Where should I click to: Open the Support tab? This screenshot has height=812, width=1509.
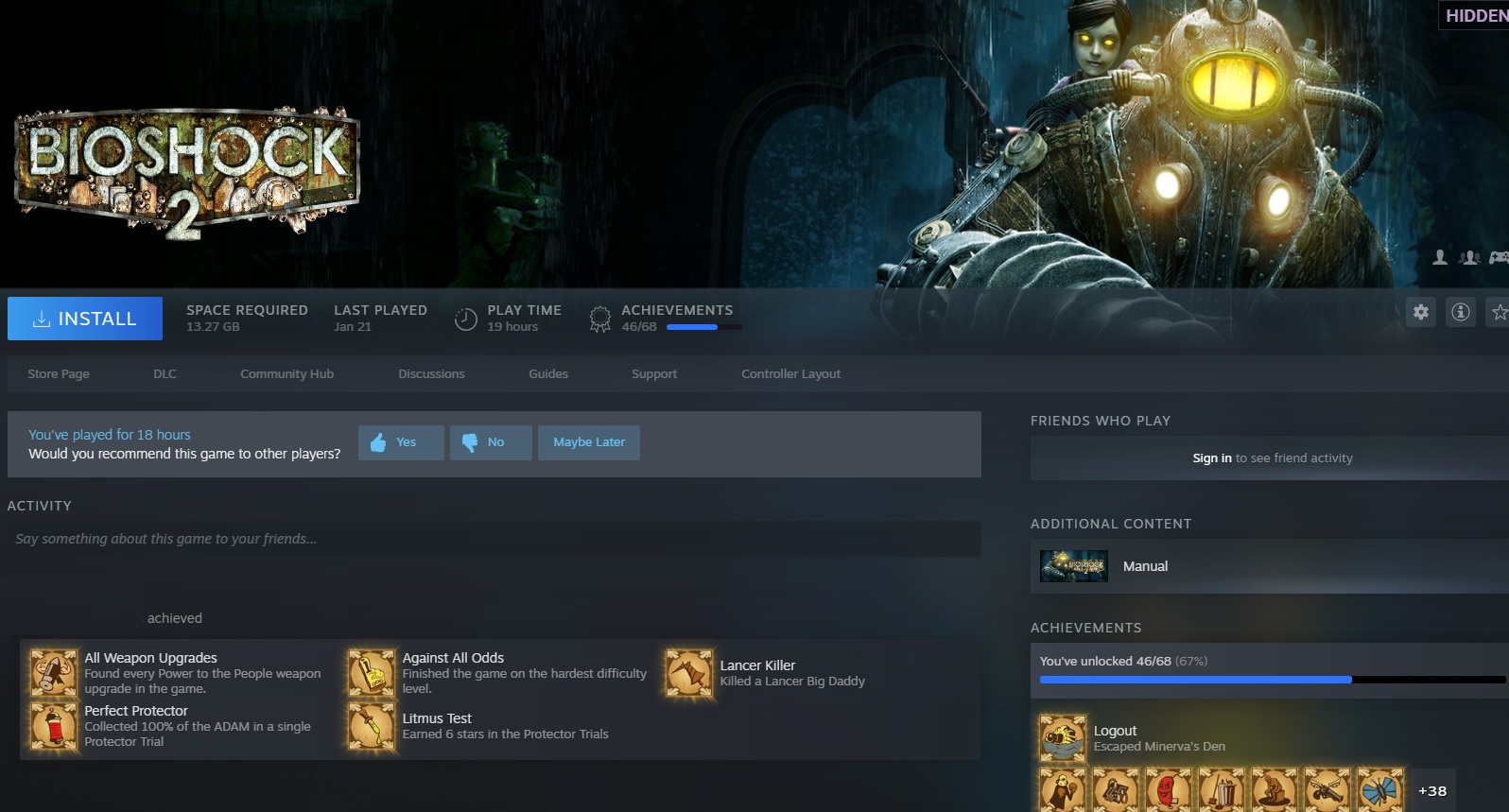tap(654, 373)
